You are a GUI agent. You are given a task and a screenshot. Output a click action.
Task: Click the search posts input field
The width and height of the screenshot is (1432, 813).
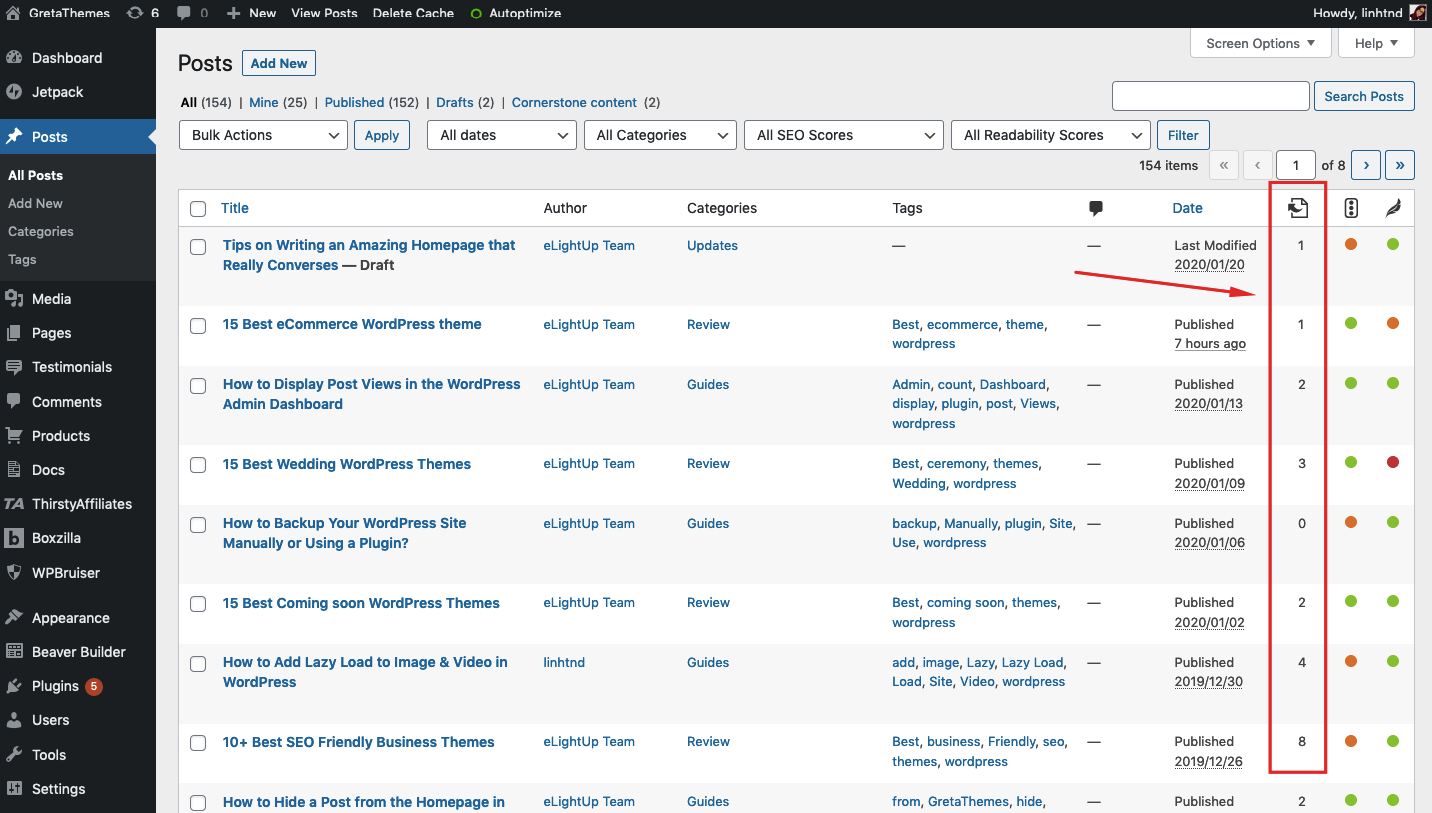tap(1210, 96)
